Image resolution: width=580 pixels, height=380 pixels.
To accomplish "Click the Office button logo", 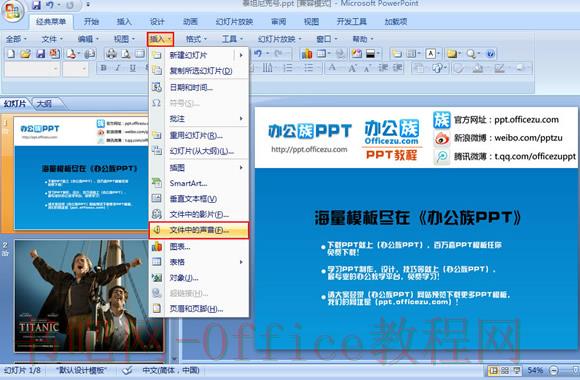I will pyautogui.click(x=13, y=12).
